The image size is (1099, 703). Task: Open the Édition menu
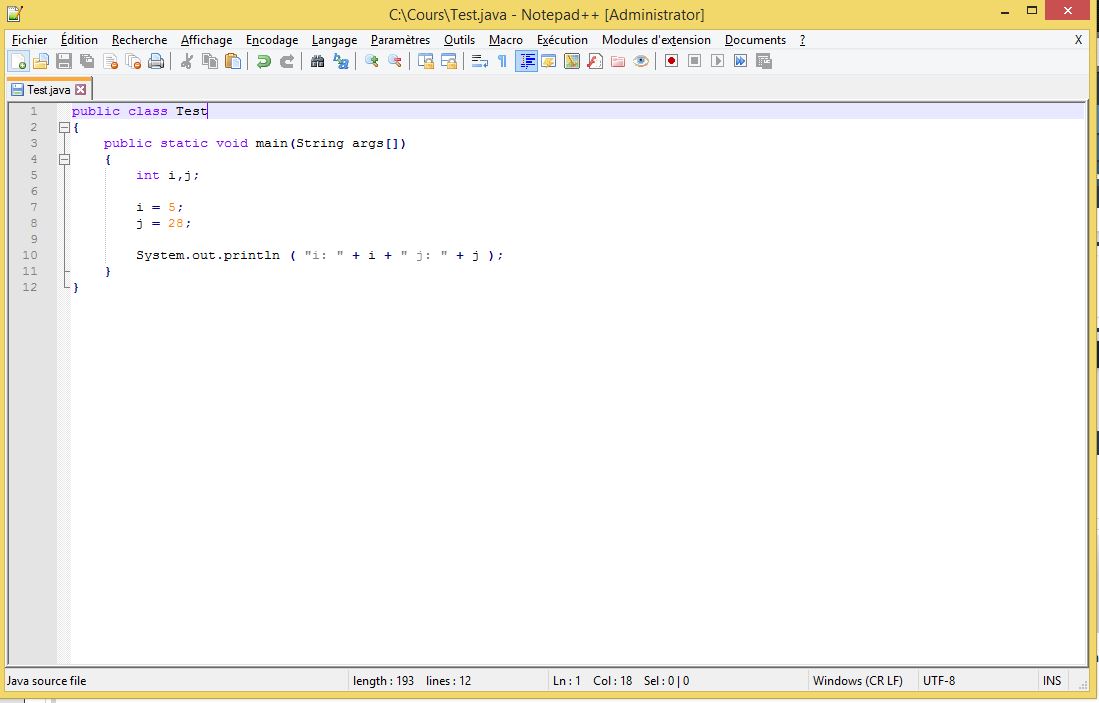click(x=79, y=40)
